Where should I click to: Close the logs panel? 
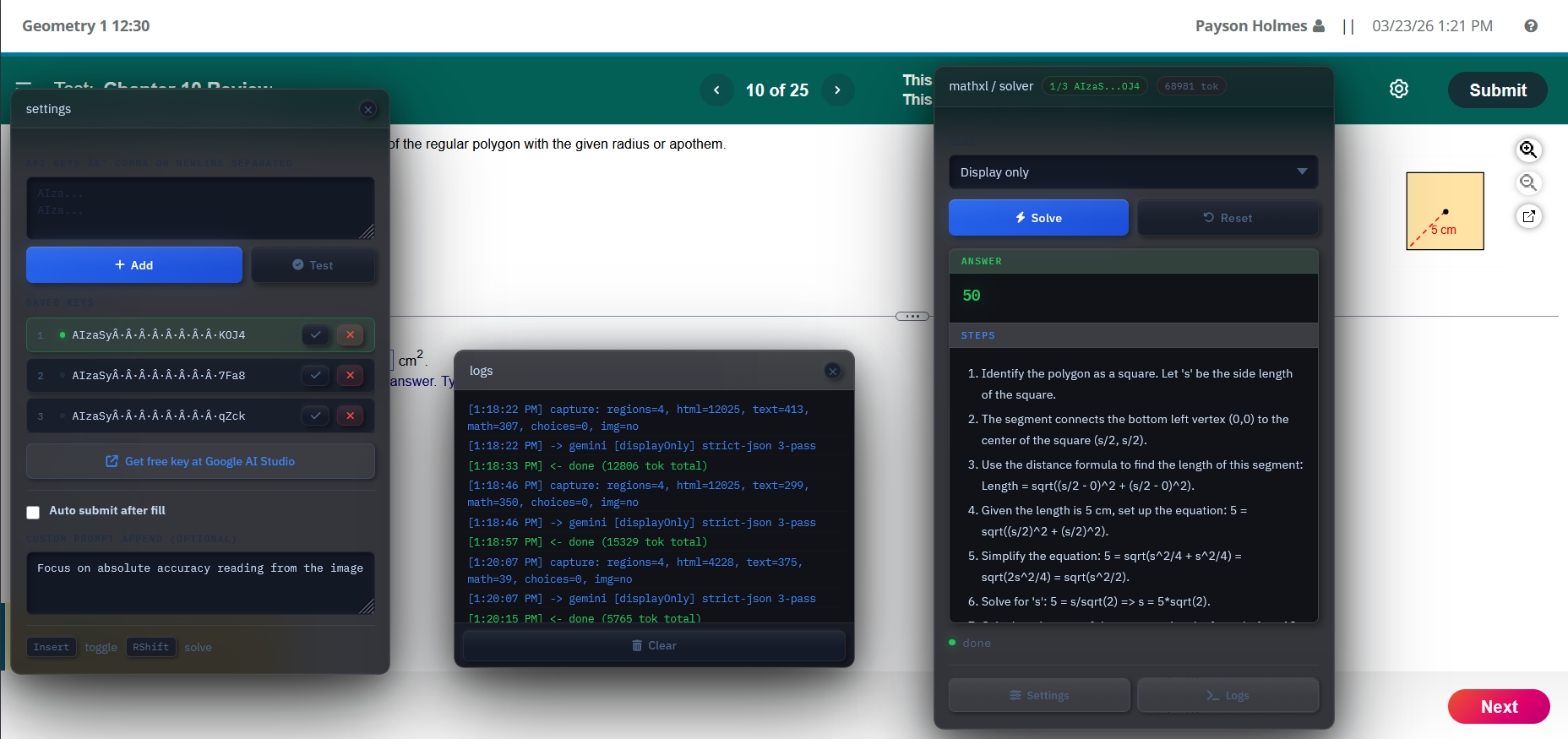pos(832,371)
